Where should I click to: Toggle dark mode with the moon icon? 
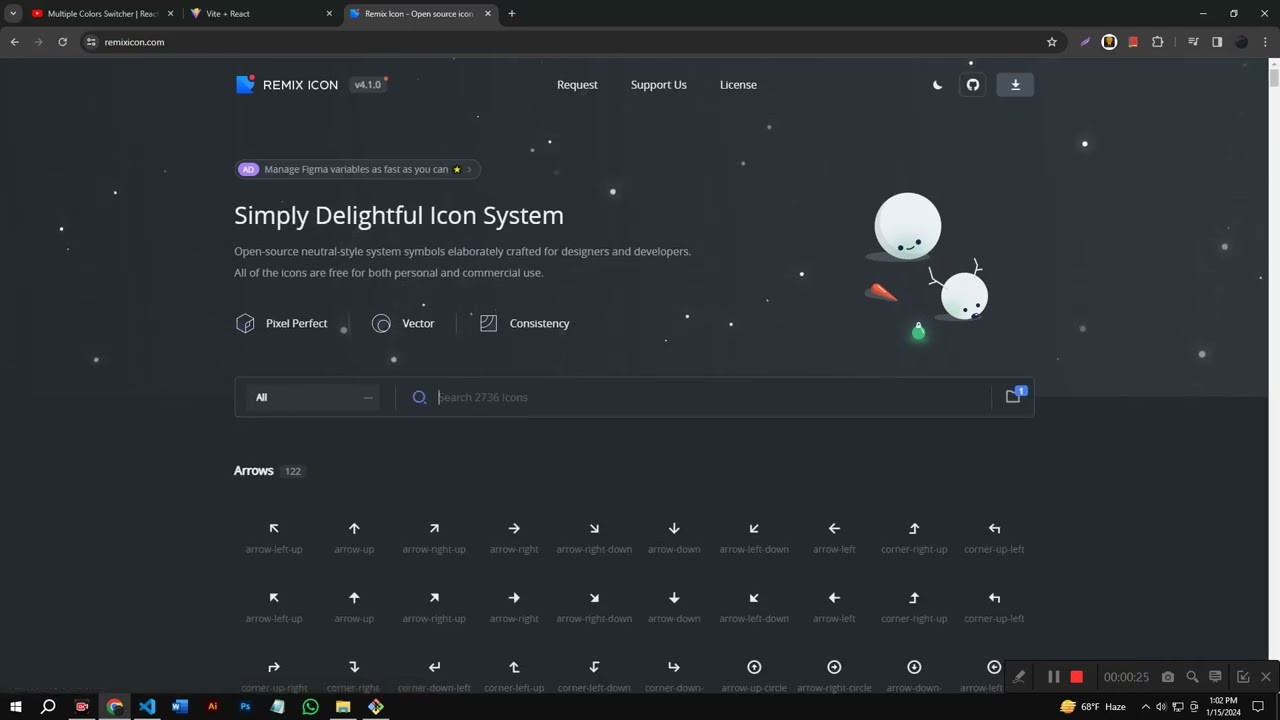(937, 85)
